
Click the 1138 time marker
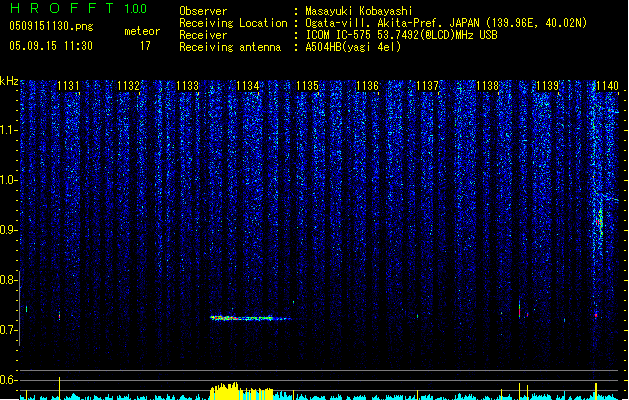pos(487,86)
